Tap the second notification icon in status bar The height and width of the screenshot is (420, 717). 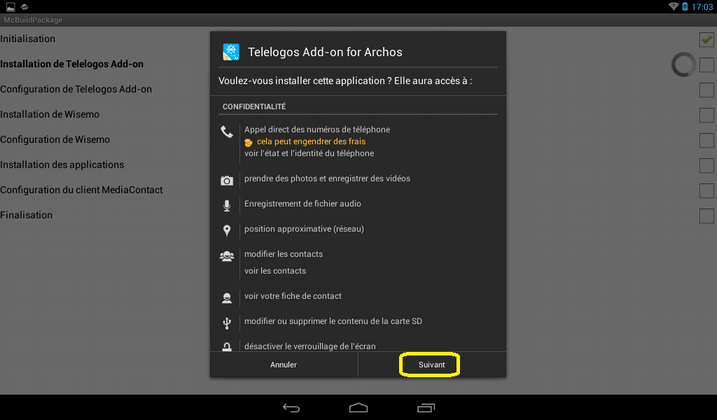coord(24,6)
